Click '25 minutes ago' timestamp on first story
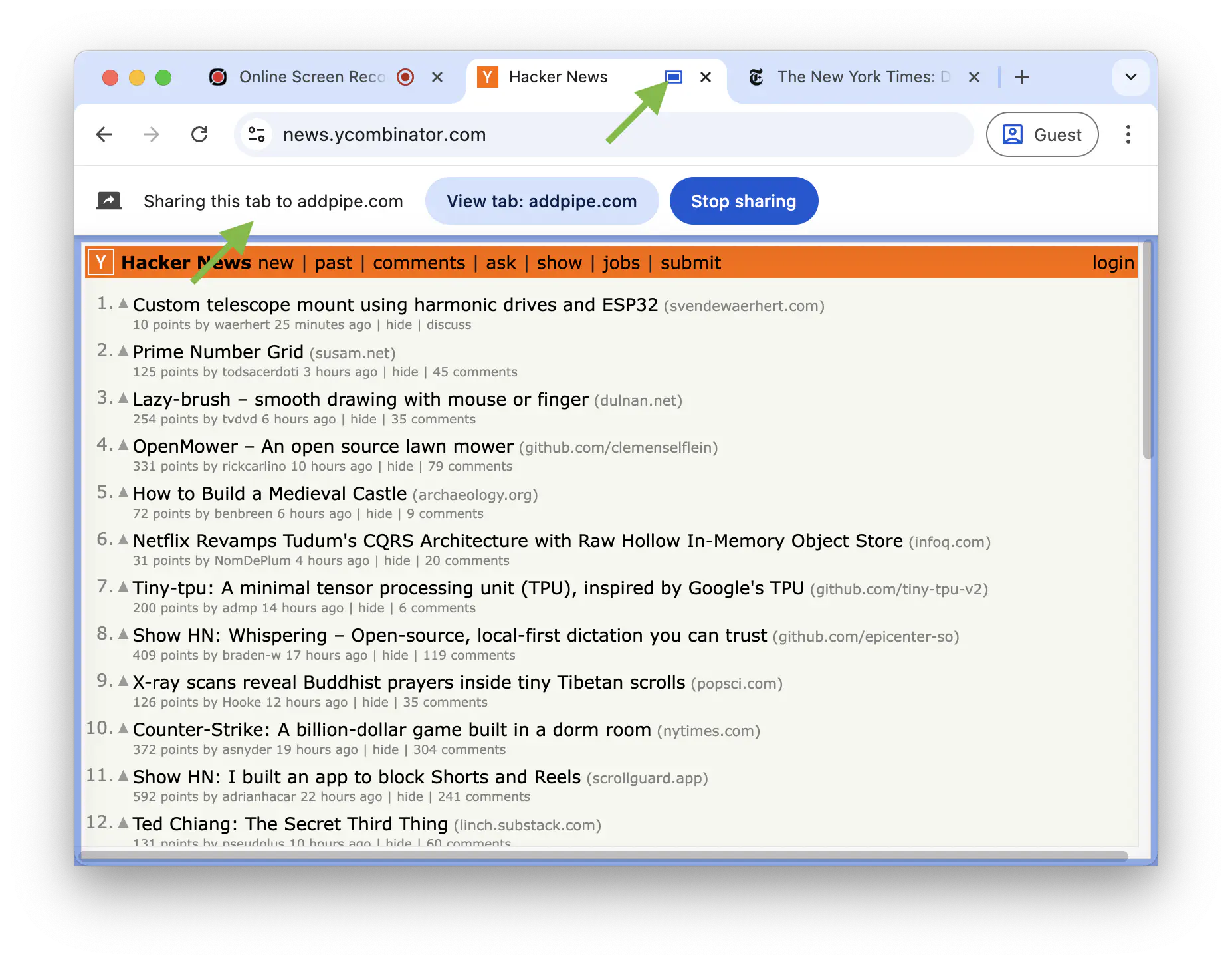 pyautogui.click(x=323, y=325)
